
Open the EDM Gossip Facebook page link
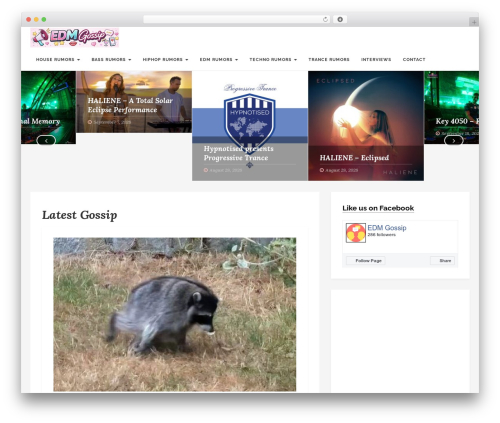387,228
